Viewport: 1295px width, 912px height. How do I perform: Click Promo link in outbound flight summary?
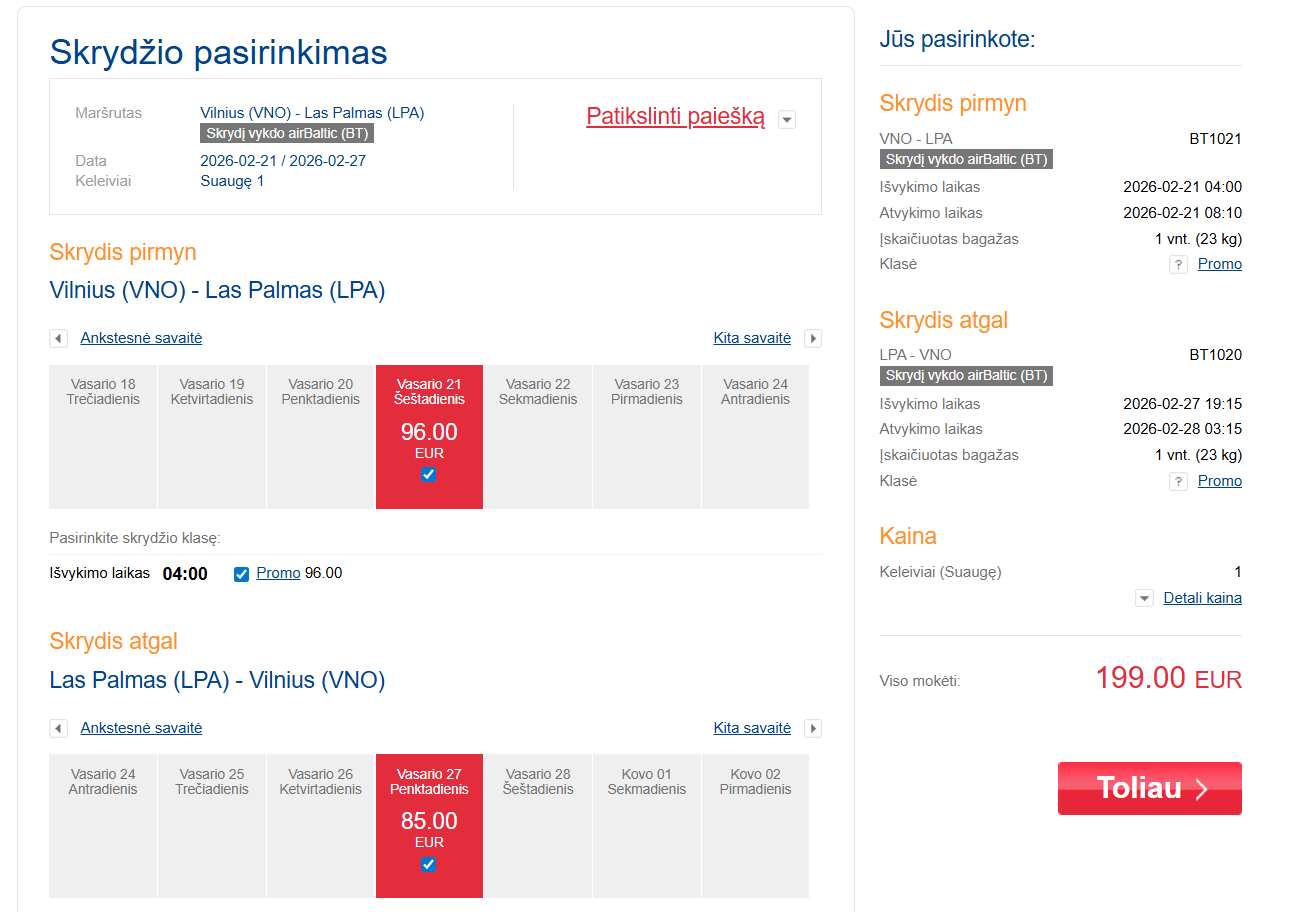(1219, 264)
